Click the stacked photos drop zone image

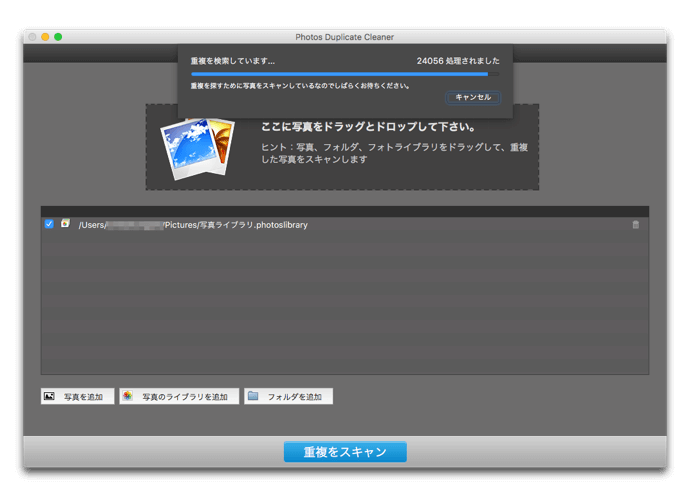198,148
